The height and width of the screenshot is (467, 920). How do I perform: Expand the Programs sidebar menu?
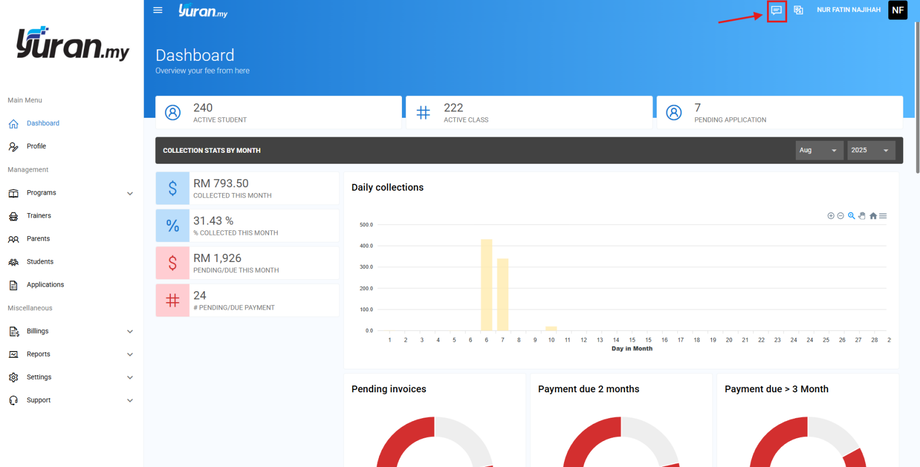point(72,193)
